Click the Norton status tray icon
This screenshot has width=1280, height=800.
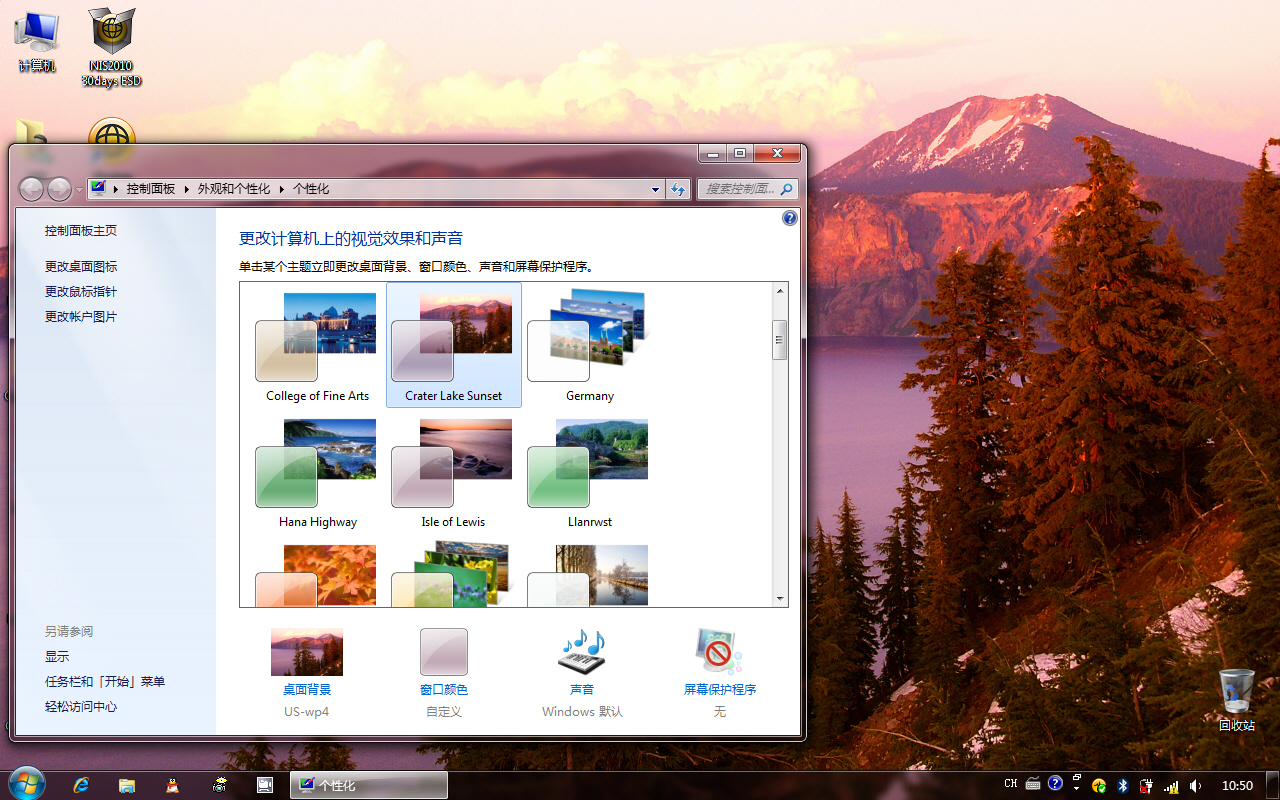[1100, 786]
